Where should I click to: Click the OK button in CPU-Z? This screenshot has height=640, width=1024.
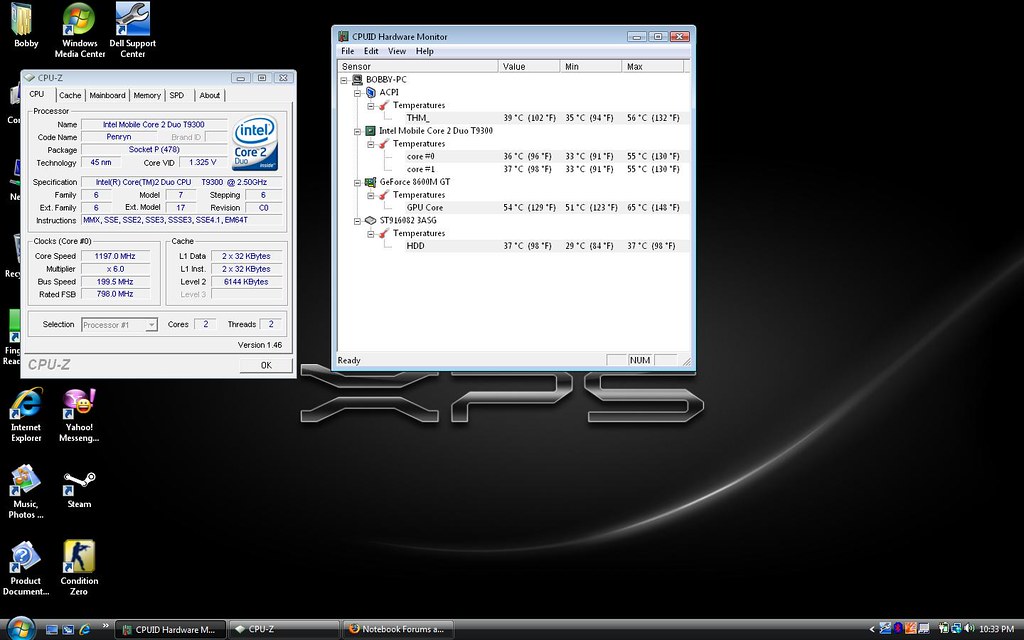pos(266,365)
